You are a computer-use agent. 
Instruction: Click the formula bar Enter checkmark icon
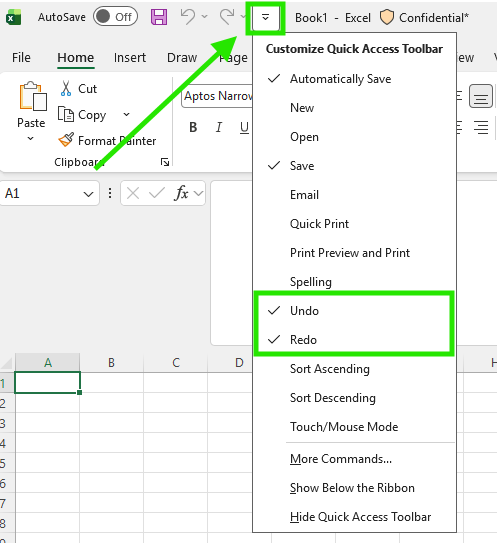157,193
